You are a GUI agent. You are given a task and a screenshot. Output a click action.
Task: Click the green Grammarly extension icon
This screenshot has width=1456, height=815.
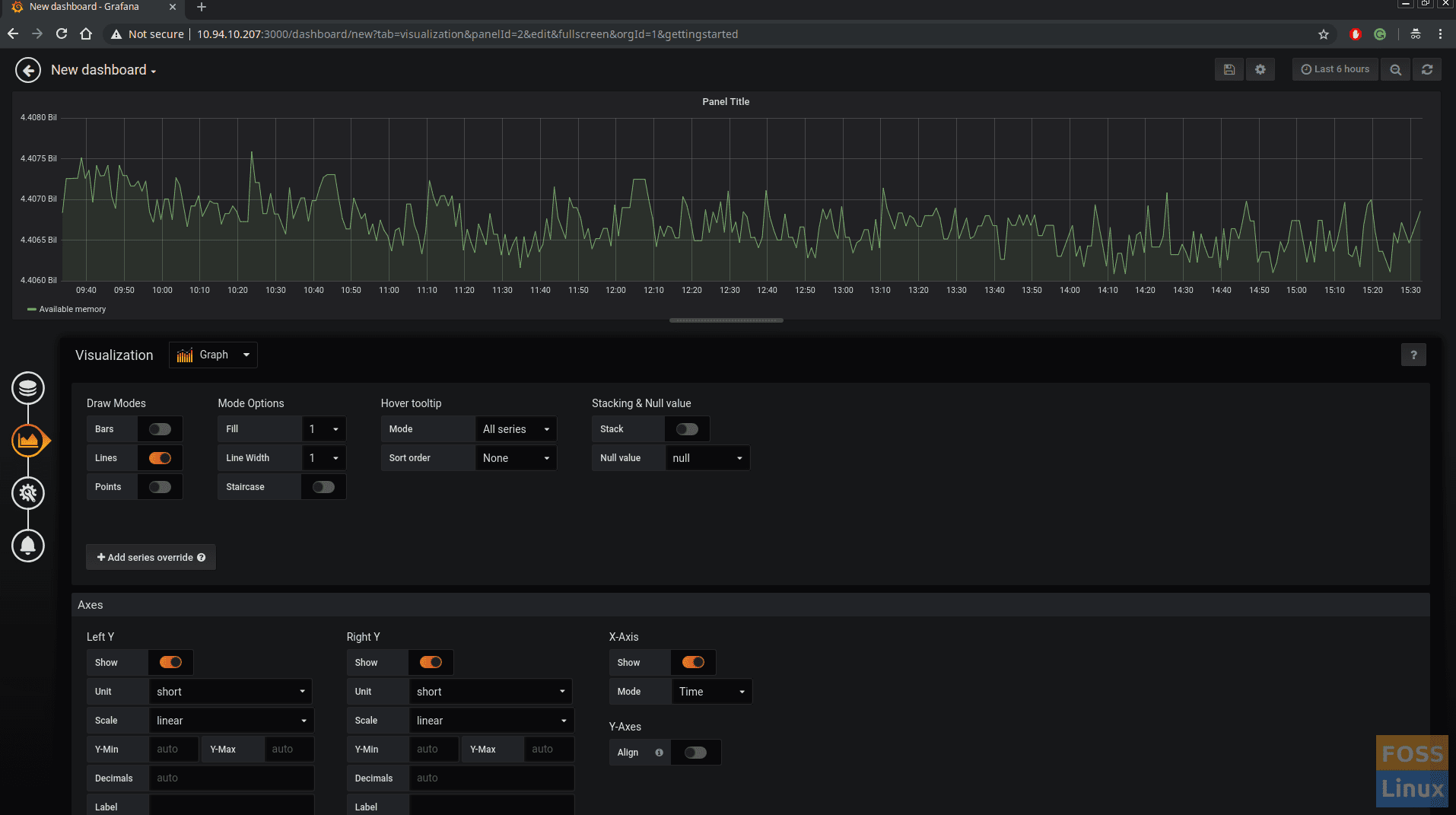[1380, 34]
